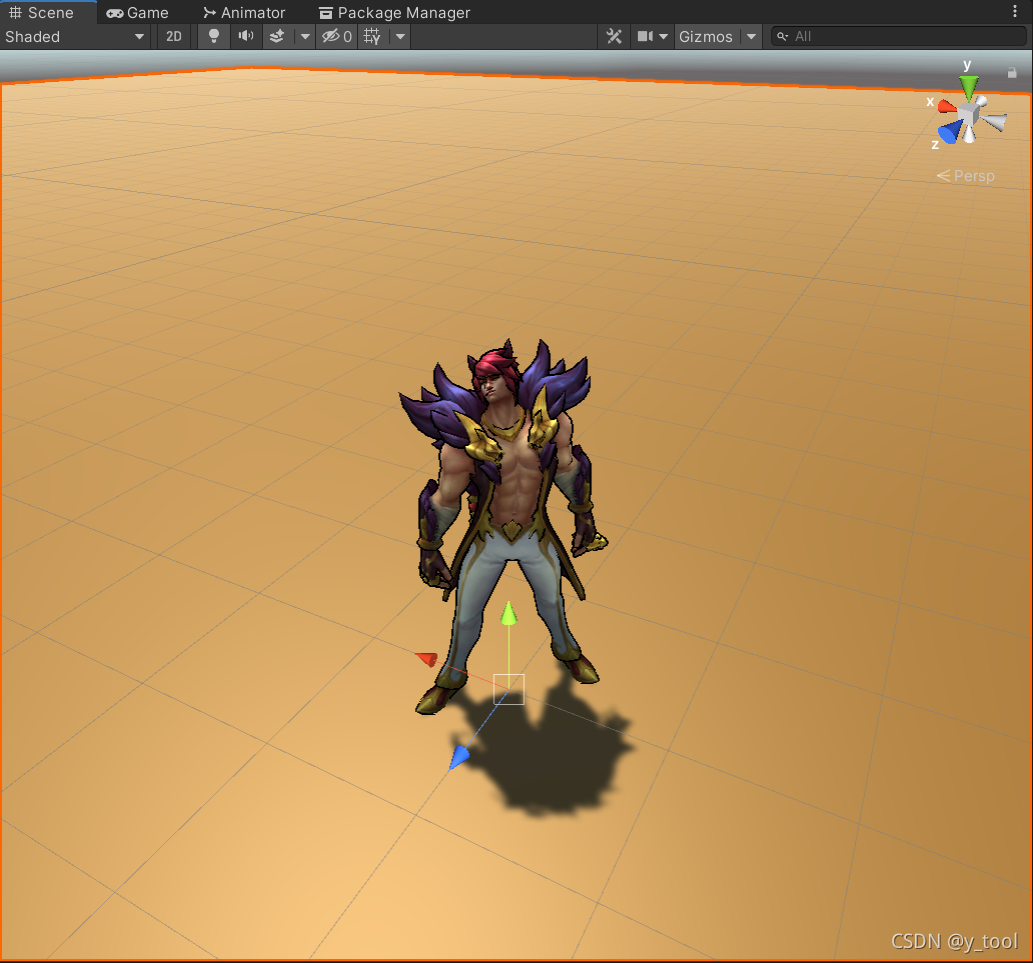Toggle Persp projection label

(966, 176)
